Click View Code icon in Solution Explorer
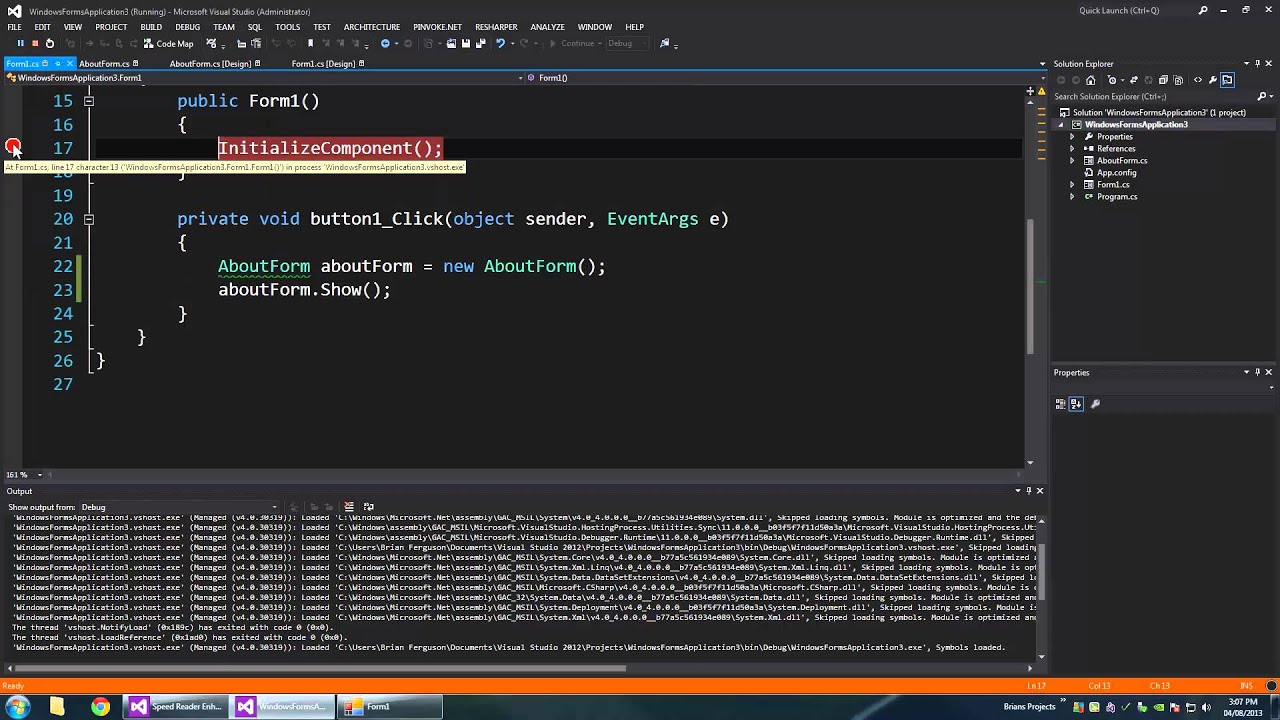Screen dimensions: 1280x720 pyautogui.click(x=1198, y=80)
